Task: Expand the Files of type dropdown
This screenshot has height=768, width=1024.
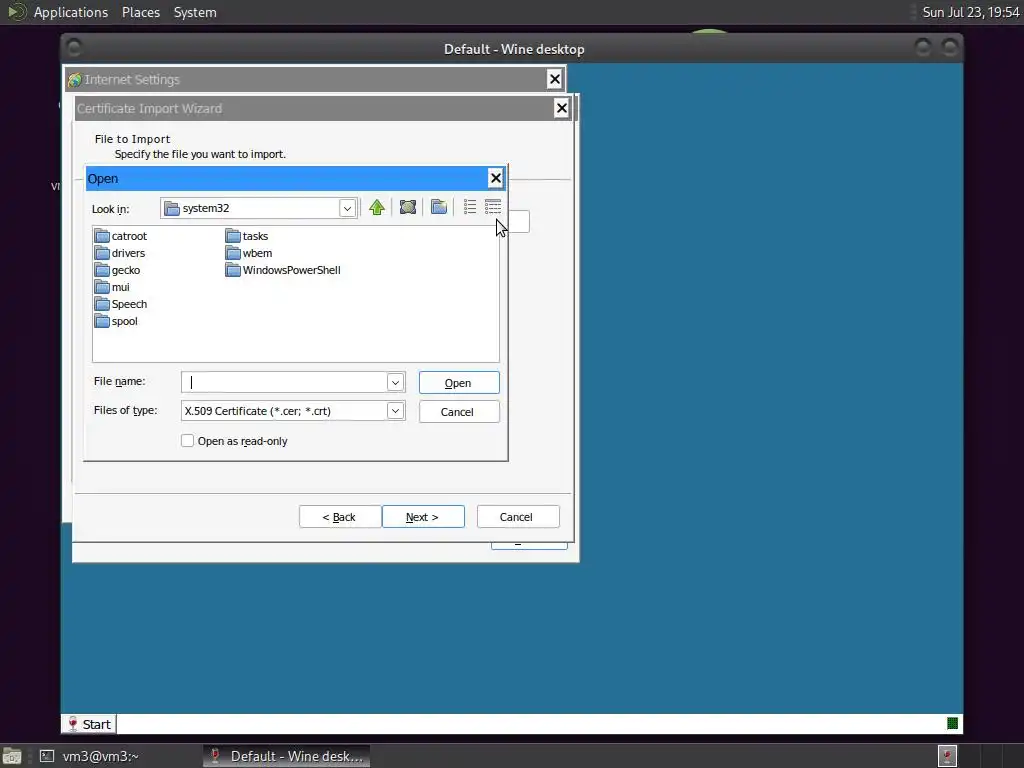Action: tap(395, 411)
